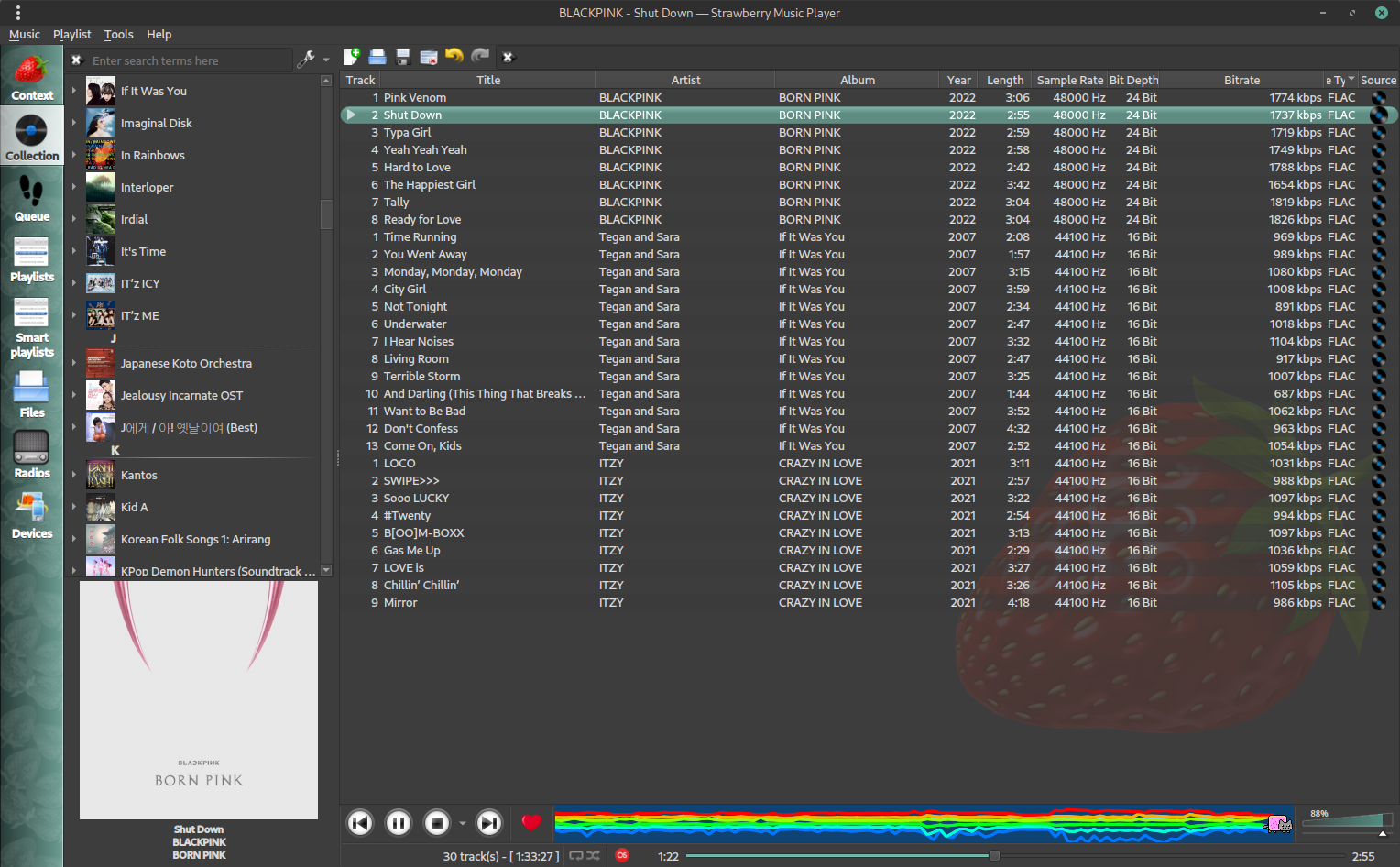Skip to the previous track
This screenshot has width=1400, height=867.
[x=360, y=823]
